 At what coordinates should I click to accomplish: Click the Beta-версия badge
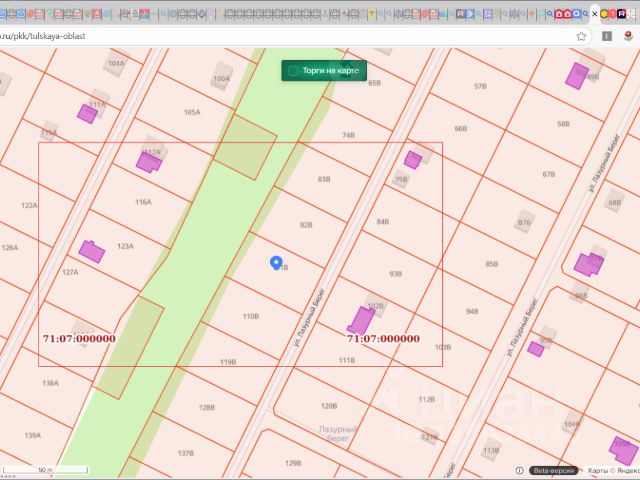553,471
